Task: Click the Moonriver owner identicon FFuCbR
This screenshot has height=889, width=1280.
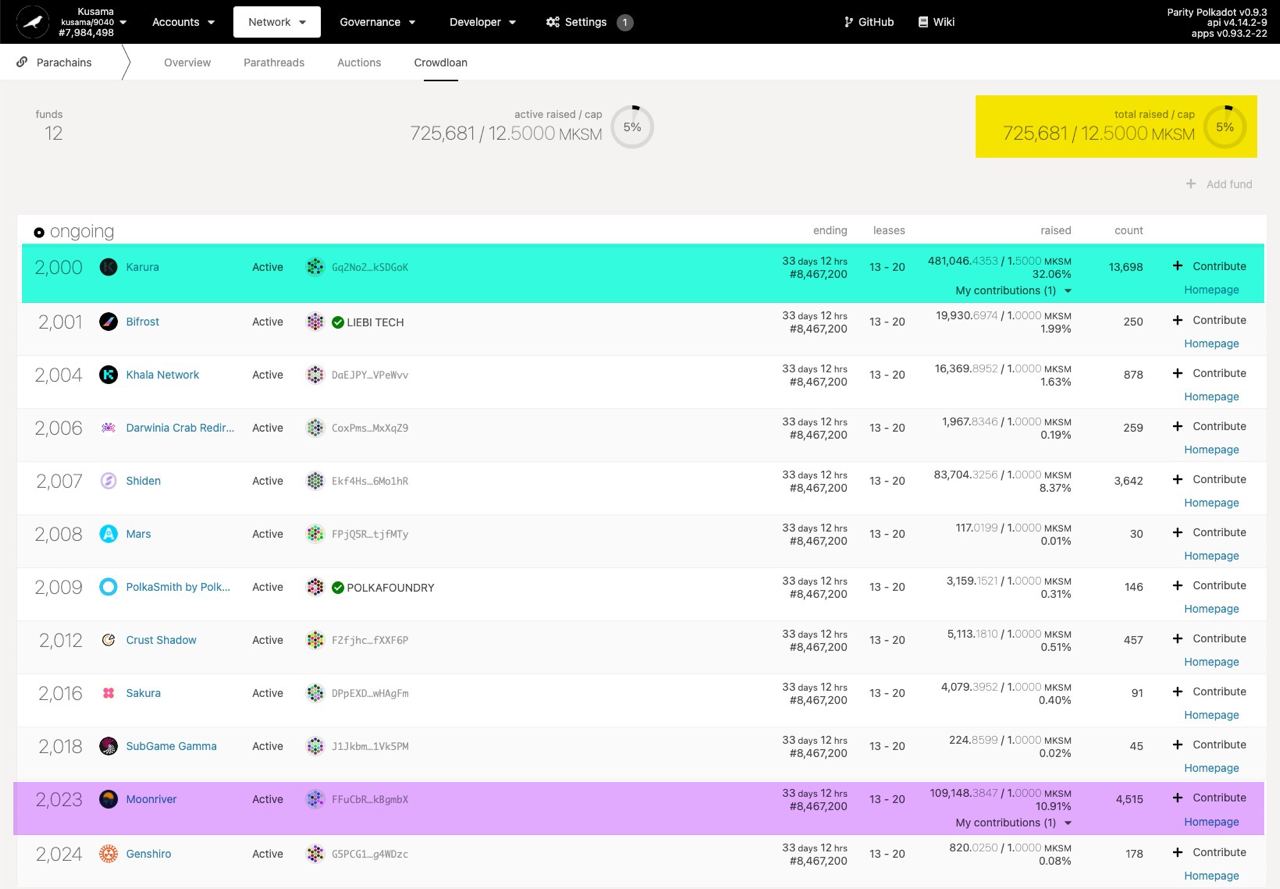Action: click(x=315, y=799)
